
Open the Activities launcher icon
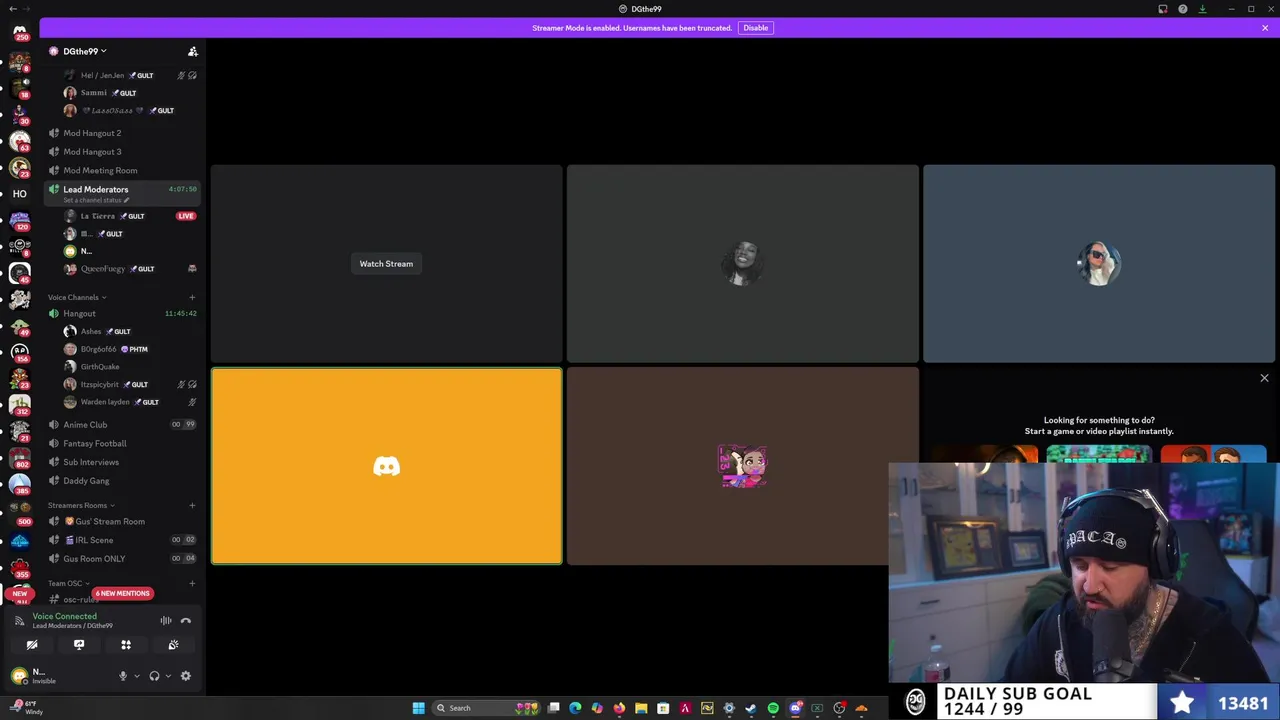[126, 645]
